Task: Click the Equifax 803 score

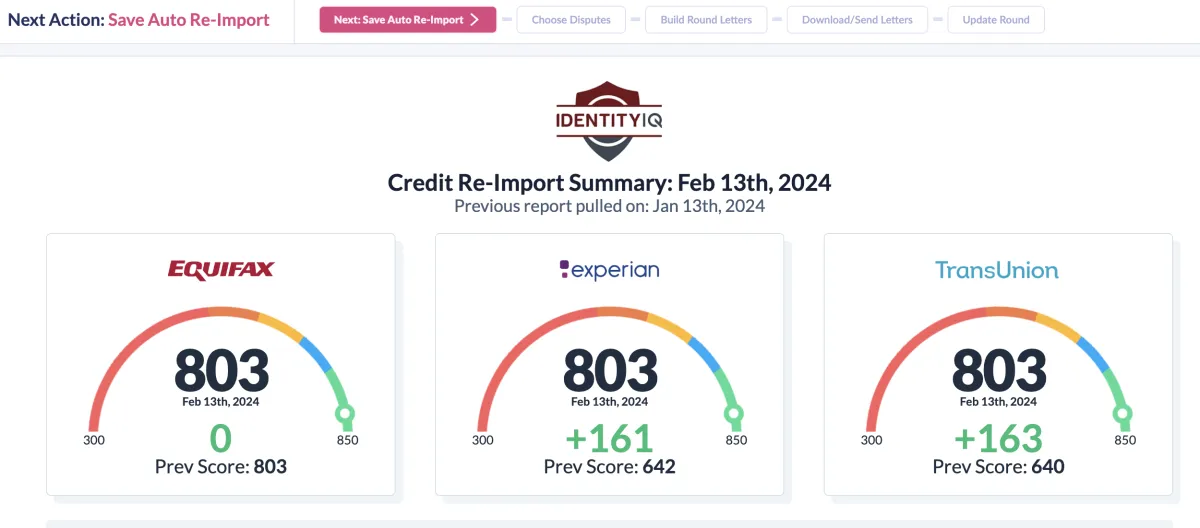Action: click(x=222, y=371)
